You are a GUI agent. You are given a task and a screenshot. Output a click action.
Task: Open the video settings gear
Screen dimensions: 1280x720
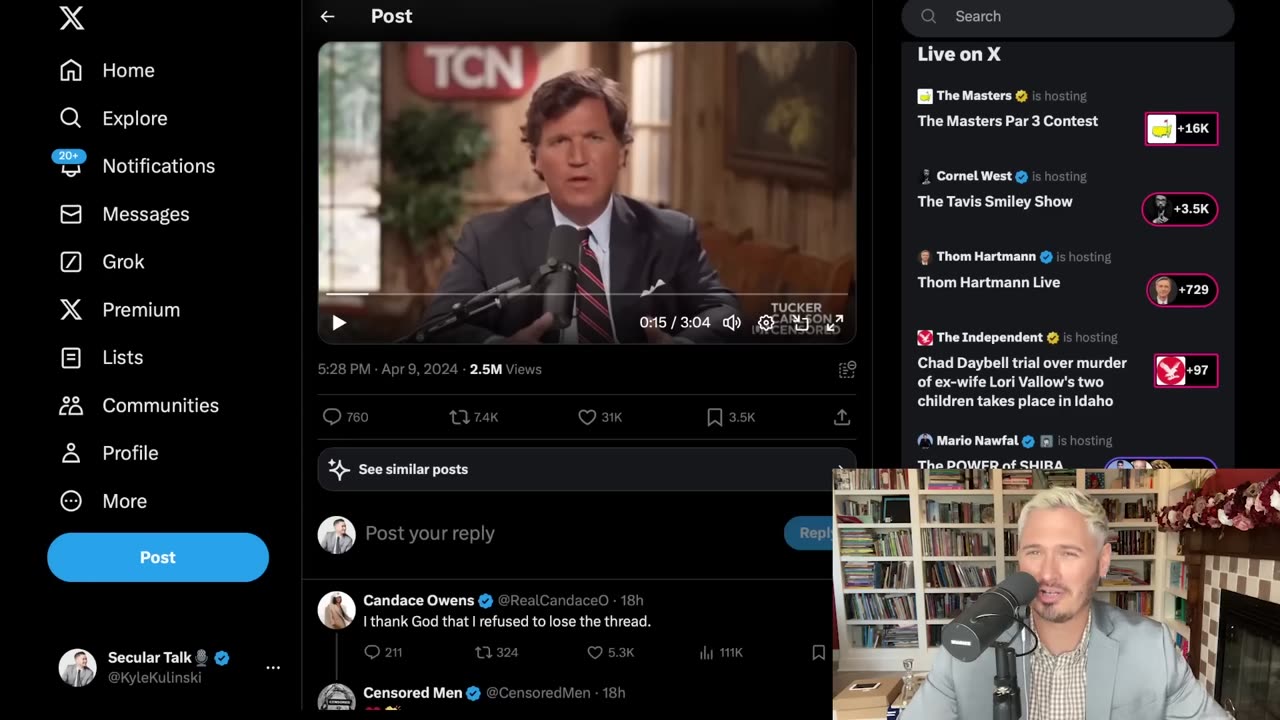click(766, 322)
